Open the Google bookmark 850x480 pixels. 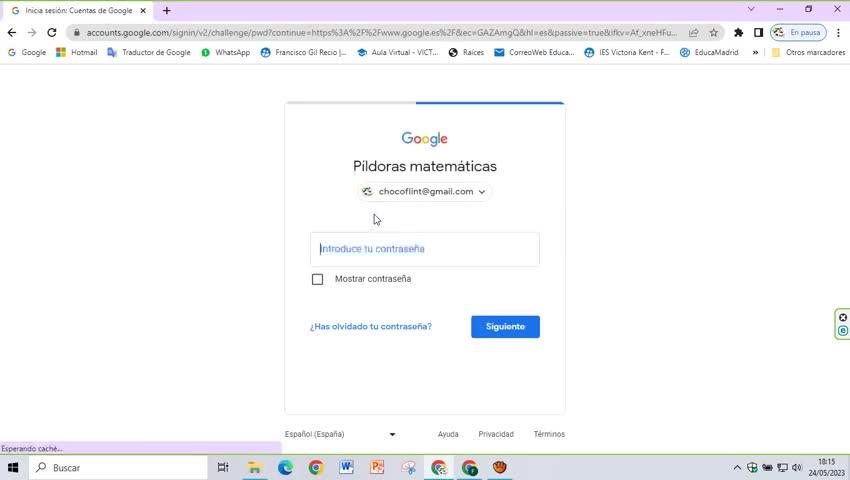(27, 52)
